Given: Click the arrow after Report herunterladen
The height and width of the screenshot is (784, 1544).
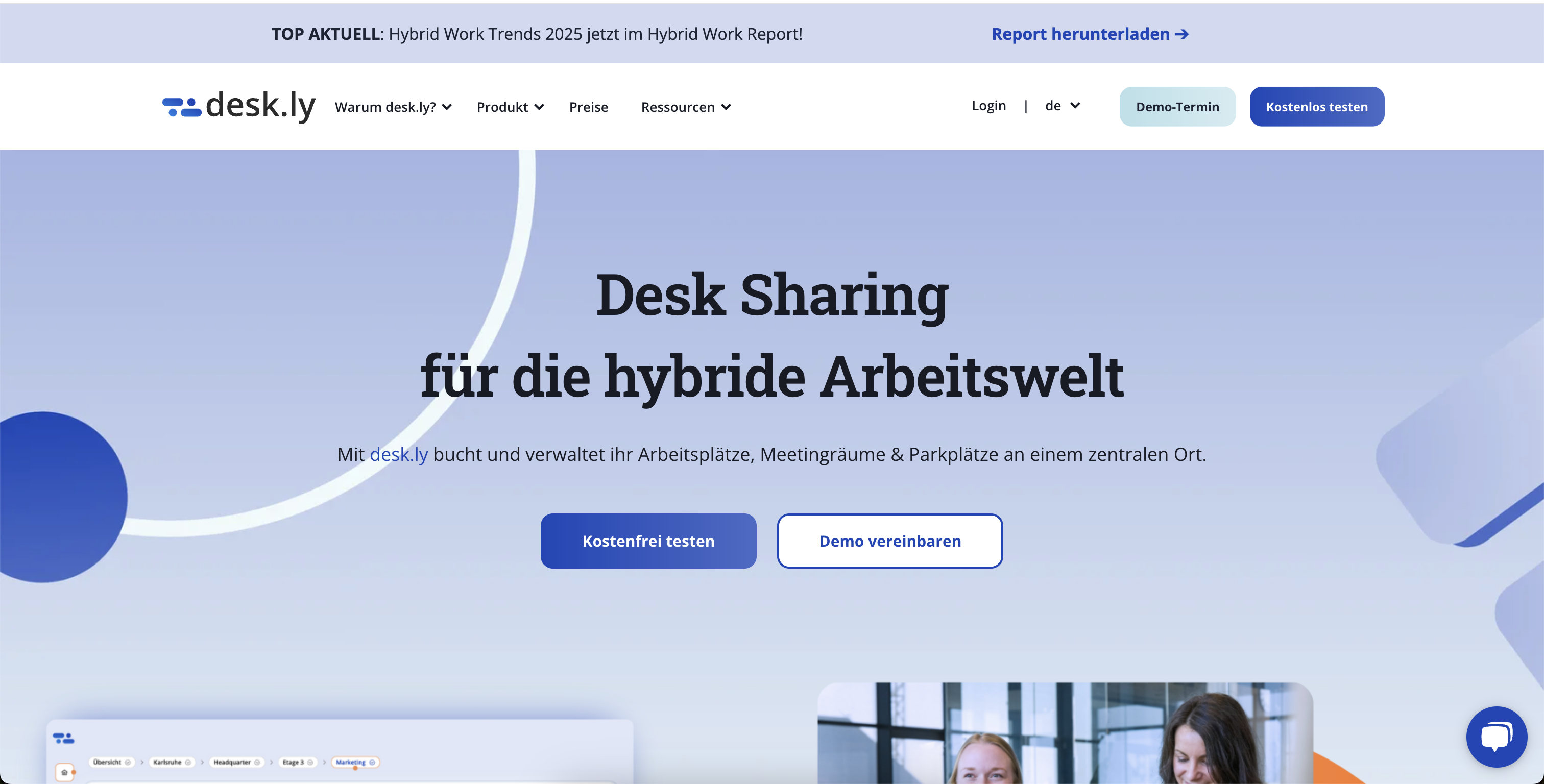Looking at the screenshot, I should [x=1182, y=34].
